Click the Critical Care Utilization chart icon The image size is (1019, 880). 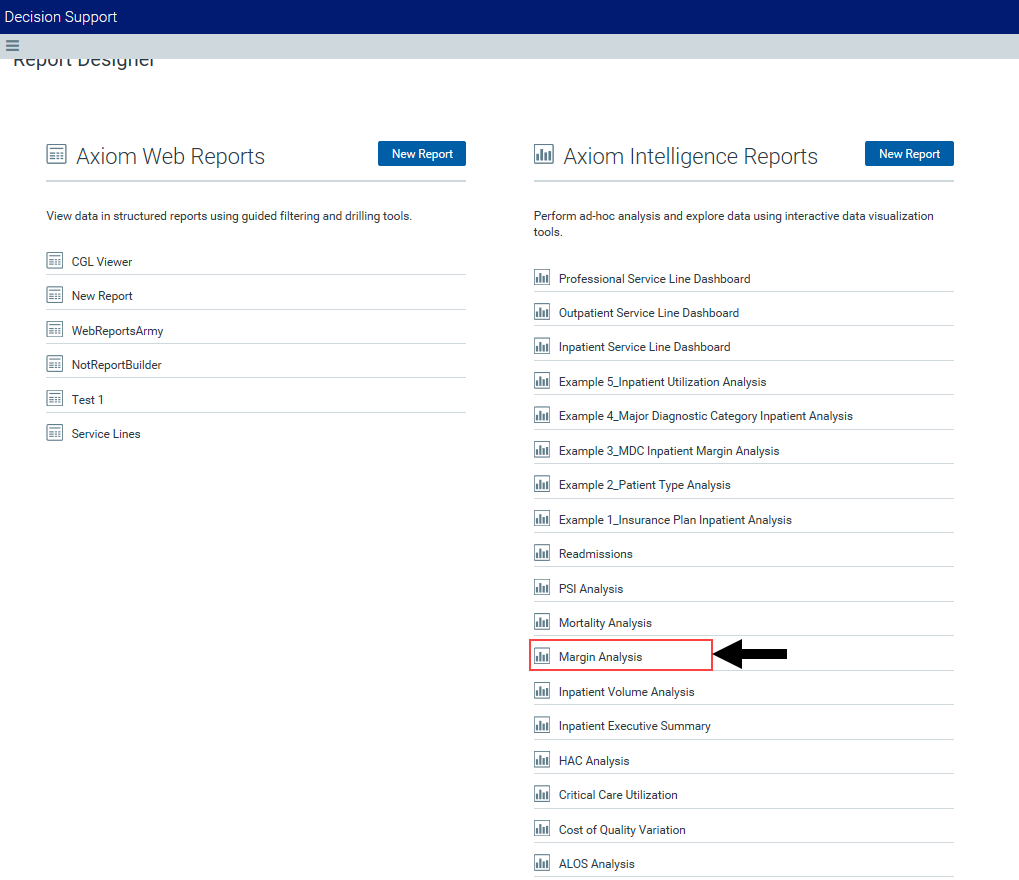(x=542, y=794)
